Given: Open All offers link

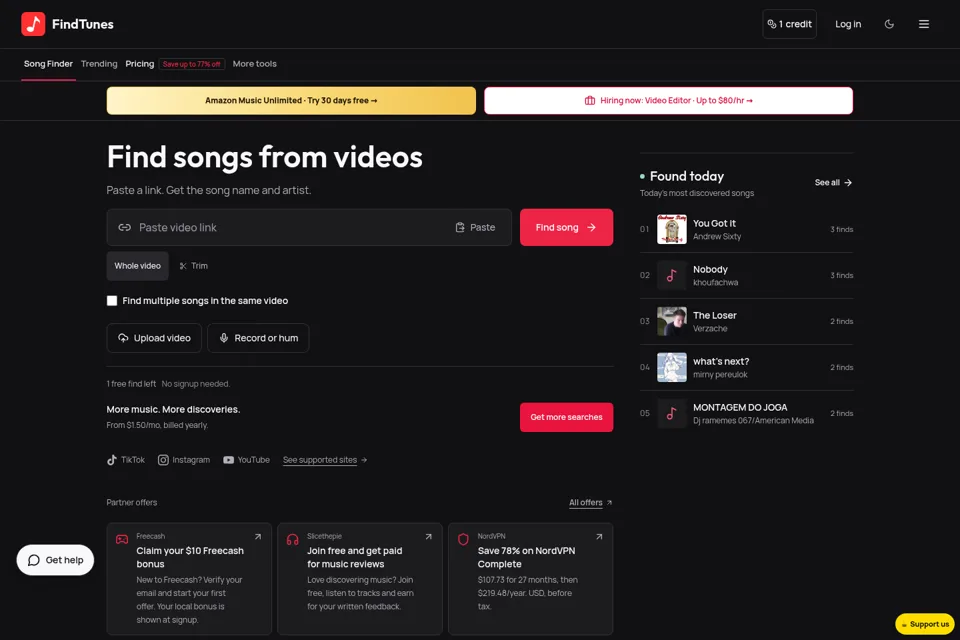Looking at the screenshot, I should coord(590,502).
